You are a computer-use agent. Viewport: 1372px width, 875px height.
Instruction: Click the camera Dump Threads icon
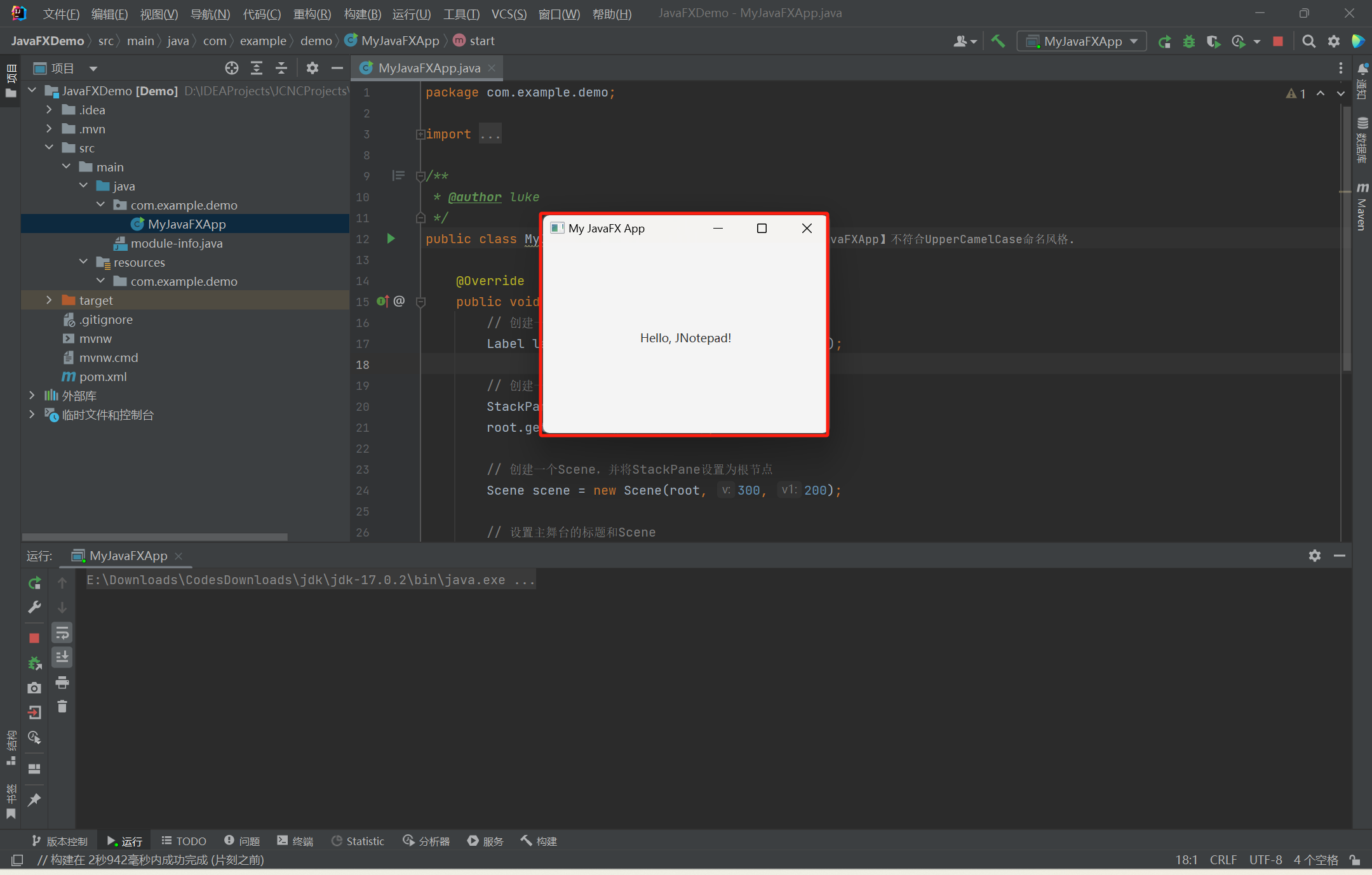point(35,688)
